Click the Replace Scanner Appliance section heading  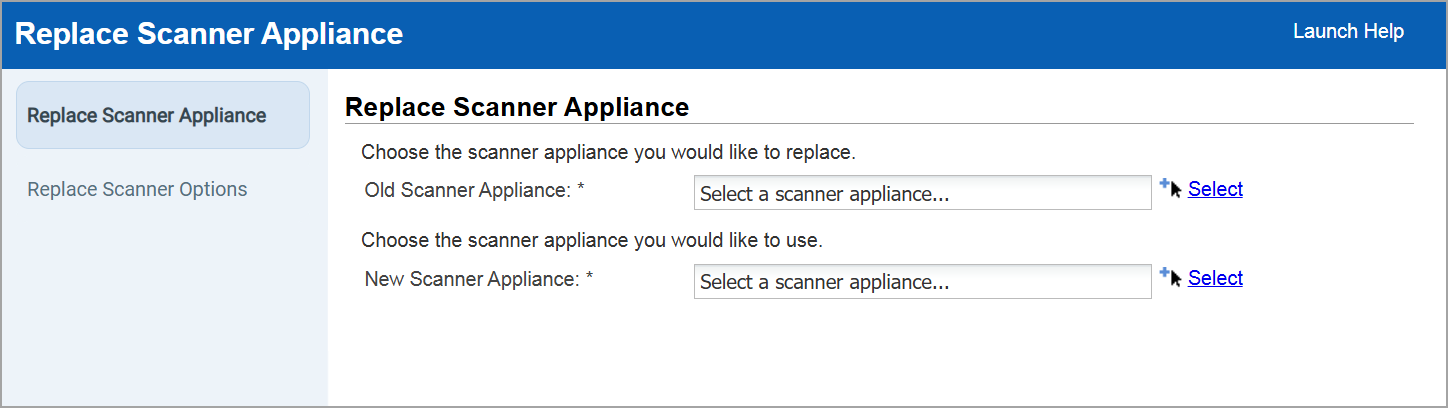516,107
